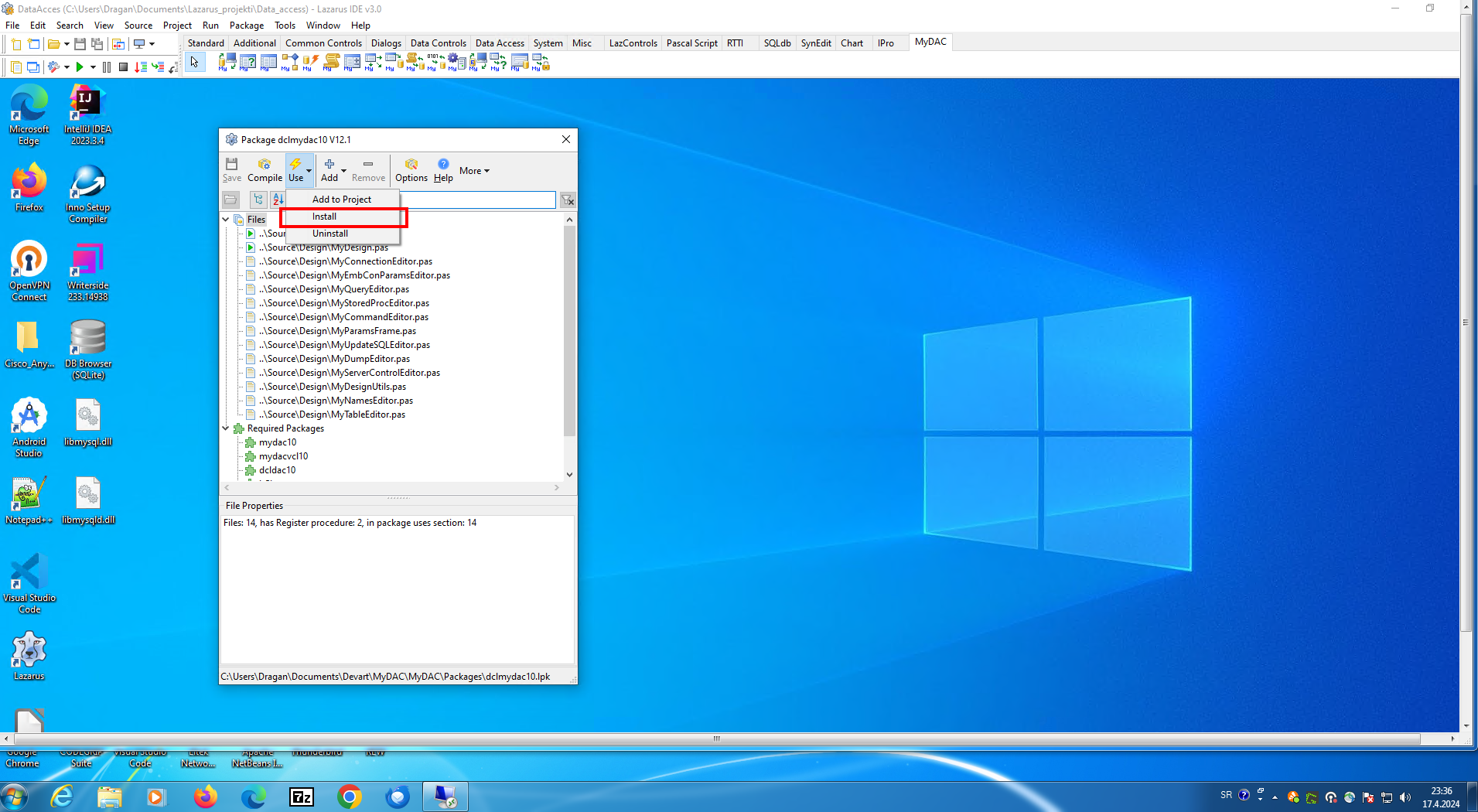Click inside the package filter input field

(x=478, y=200)
